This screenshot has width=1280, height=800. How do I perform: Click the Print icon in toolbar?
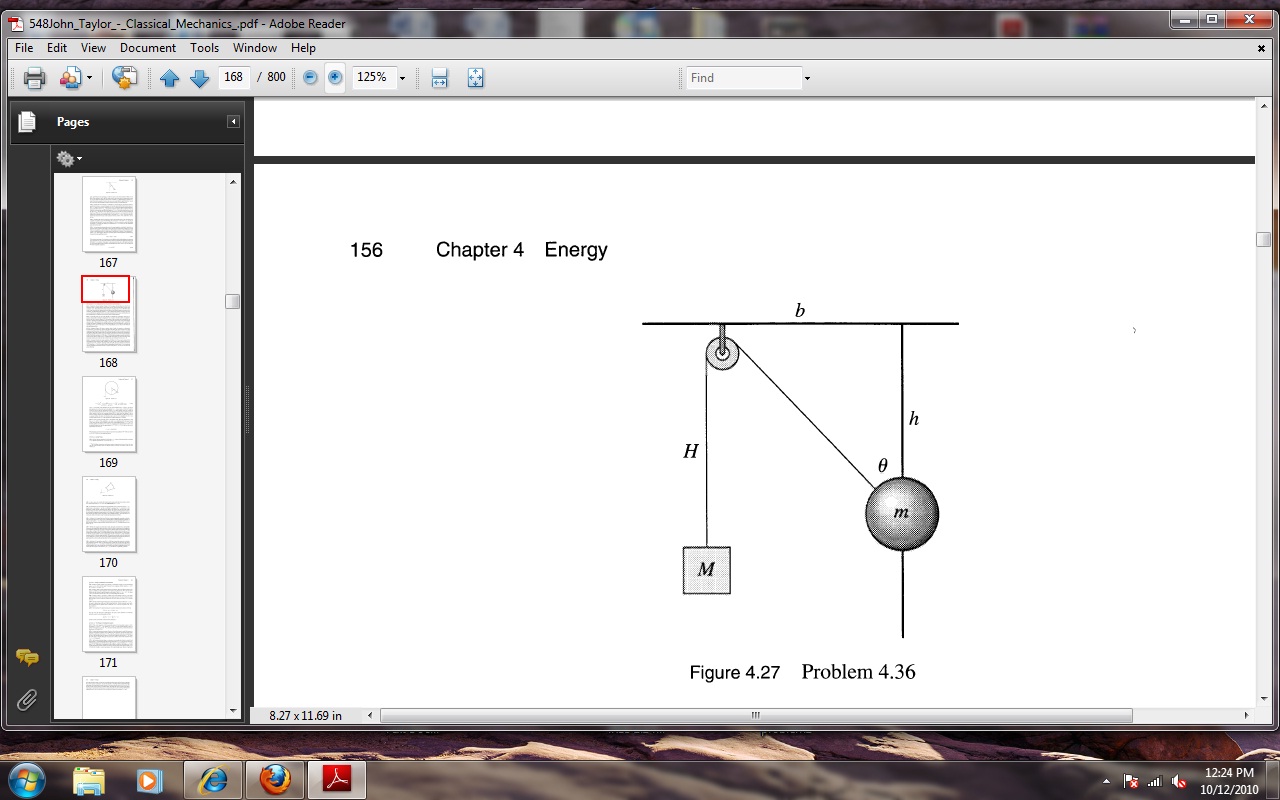(34, 78)
